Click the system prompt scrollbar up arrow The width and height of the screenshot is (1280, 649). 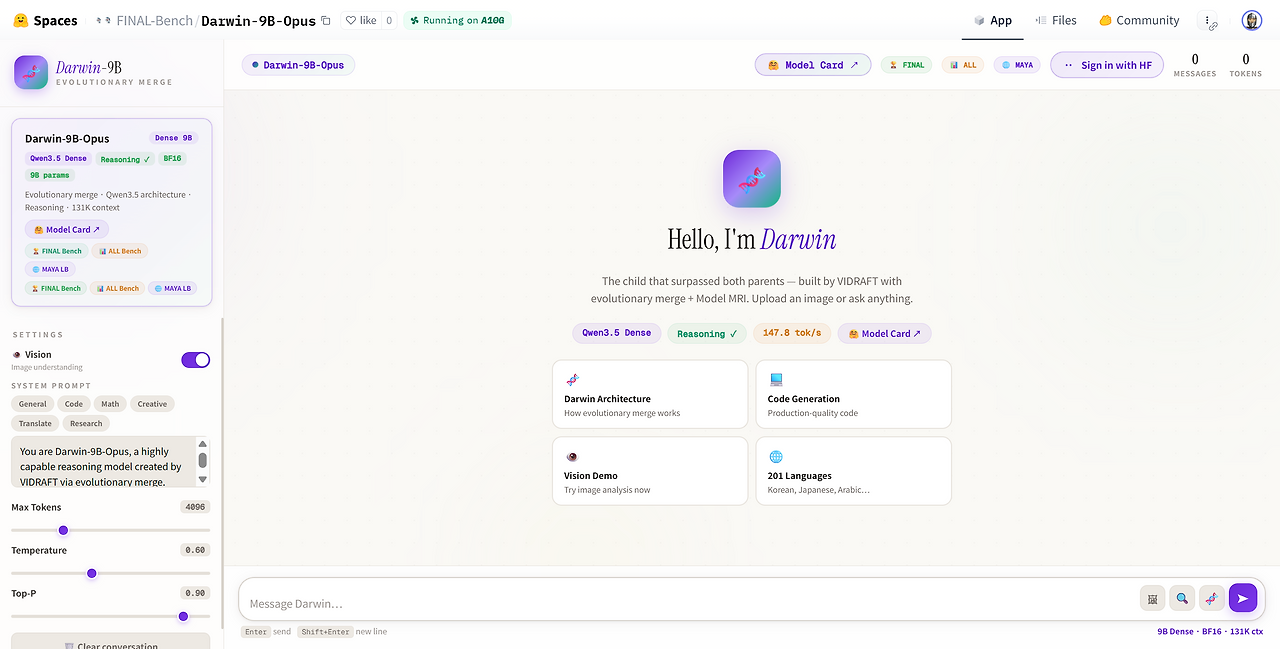click(203, 444)
